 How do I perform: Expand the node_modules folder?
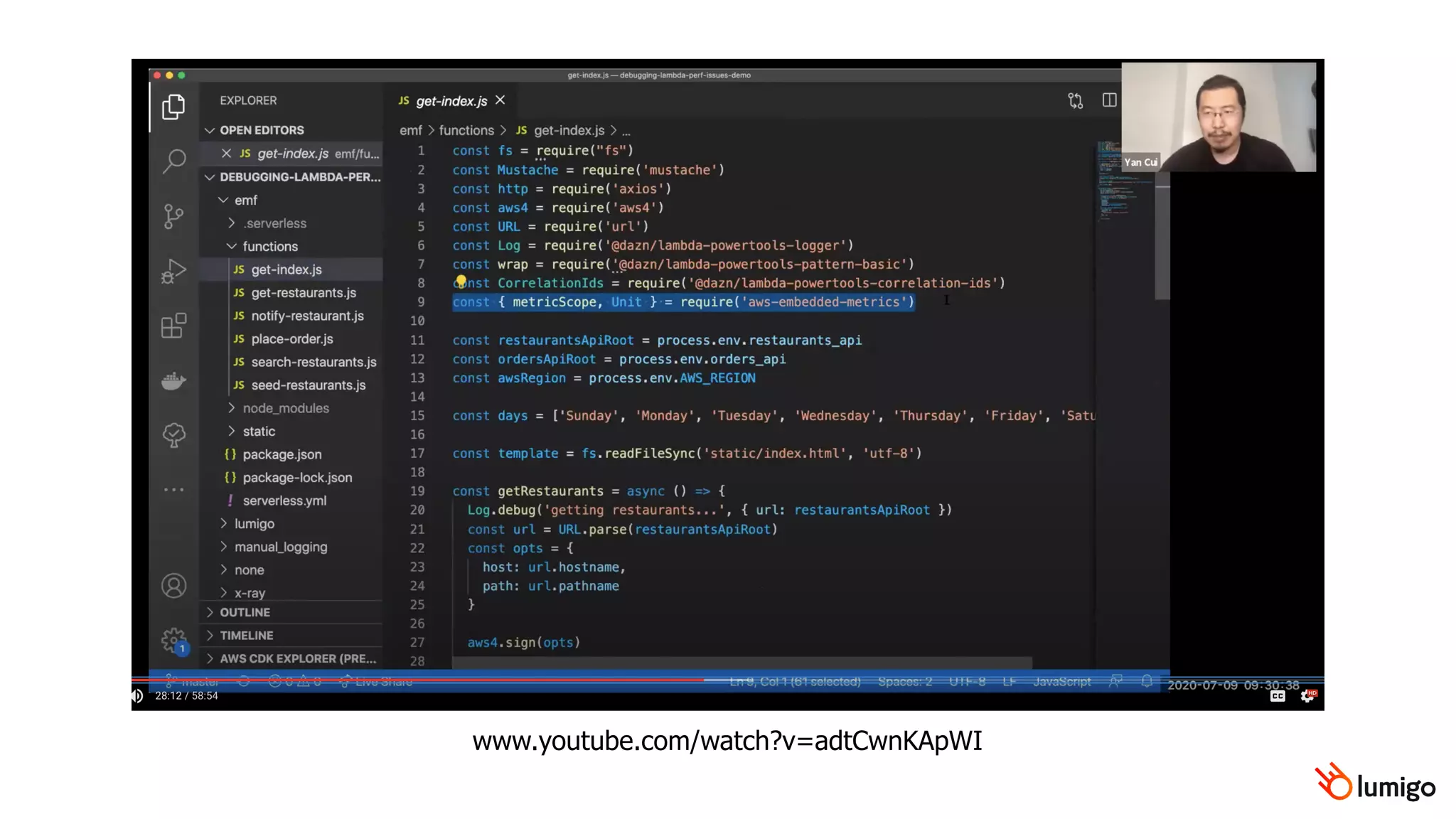[x=285, y=408]
